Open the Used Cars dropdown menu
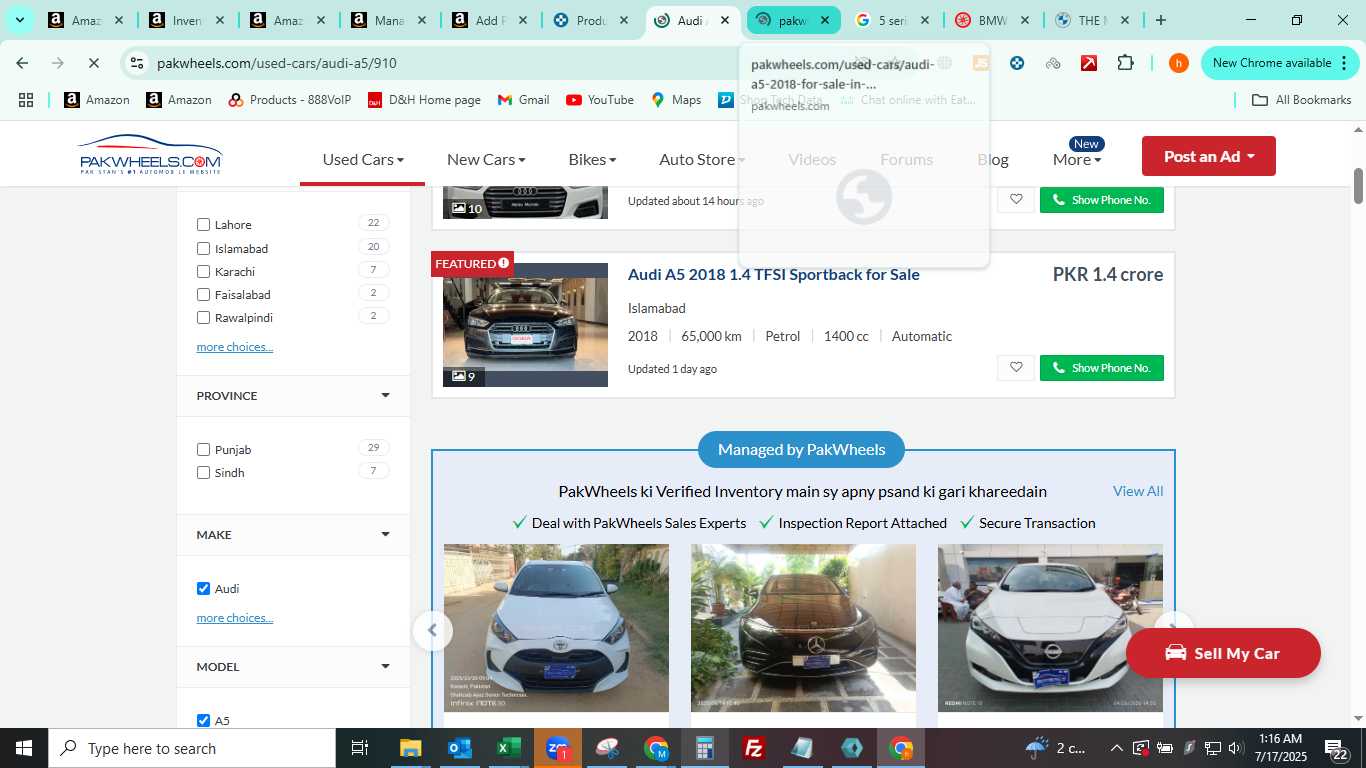This screenshot has height=768, width=1366. (363, 159)
